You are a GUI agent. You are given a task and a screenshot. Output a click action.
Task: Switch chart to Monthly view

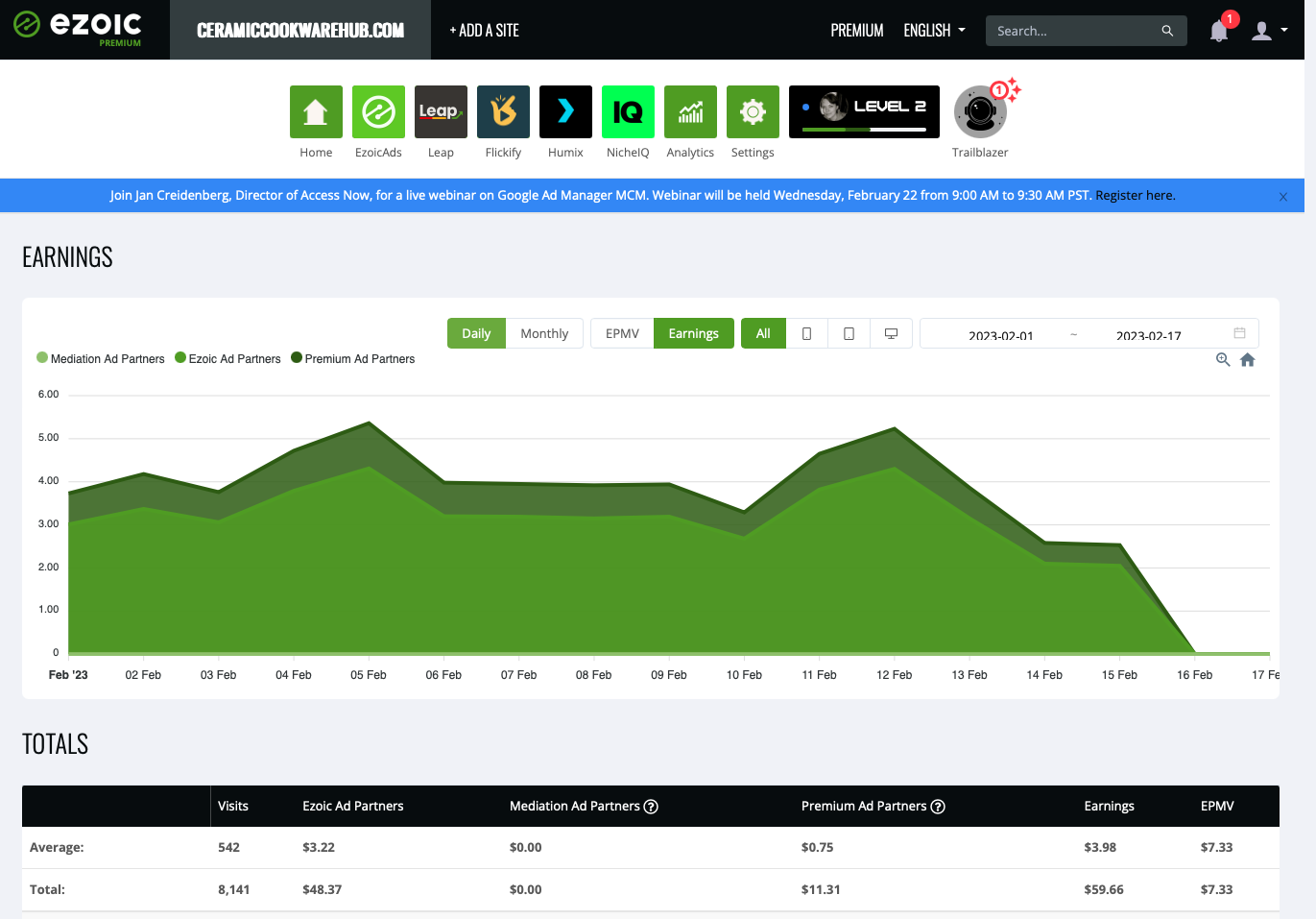544,333
